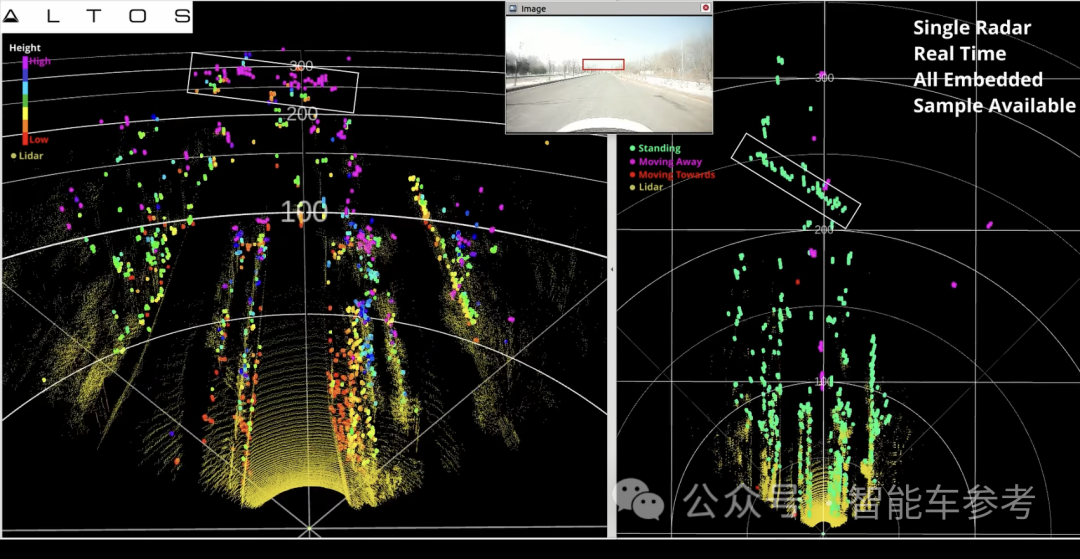Click the red detection box in camera image
Viewport: 1080px width, 559px height.
coord(603,64)
